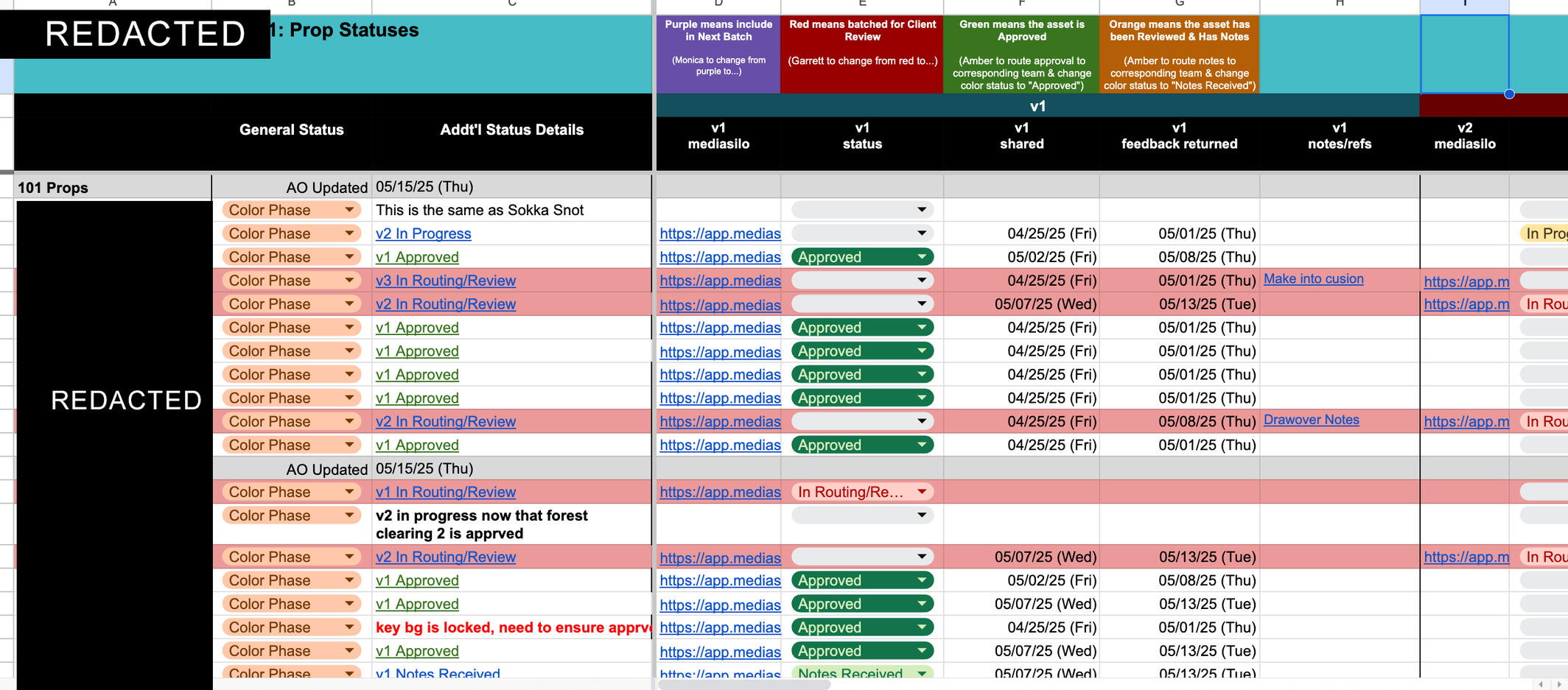
Task: Open the Notes Received status dropdown
Action: [x=862, y=672]
